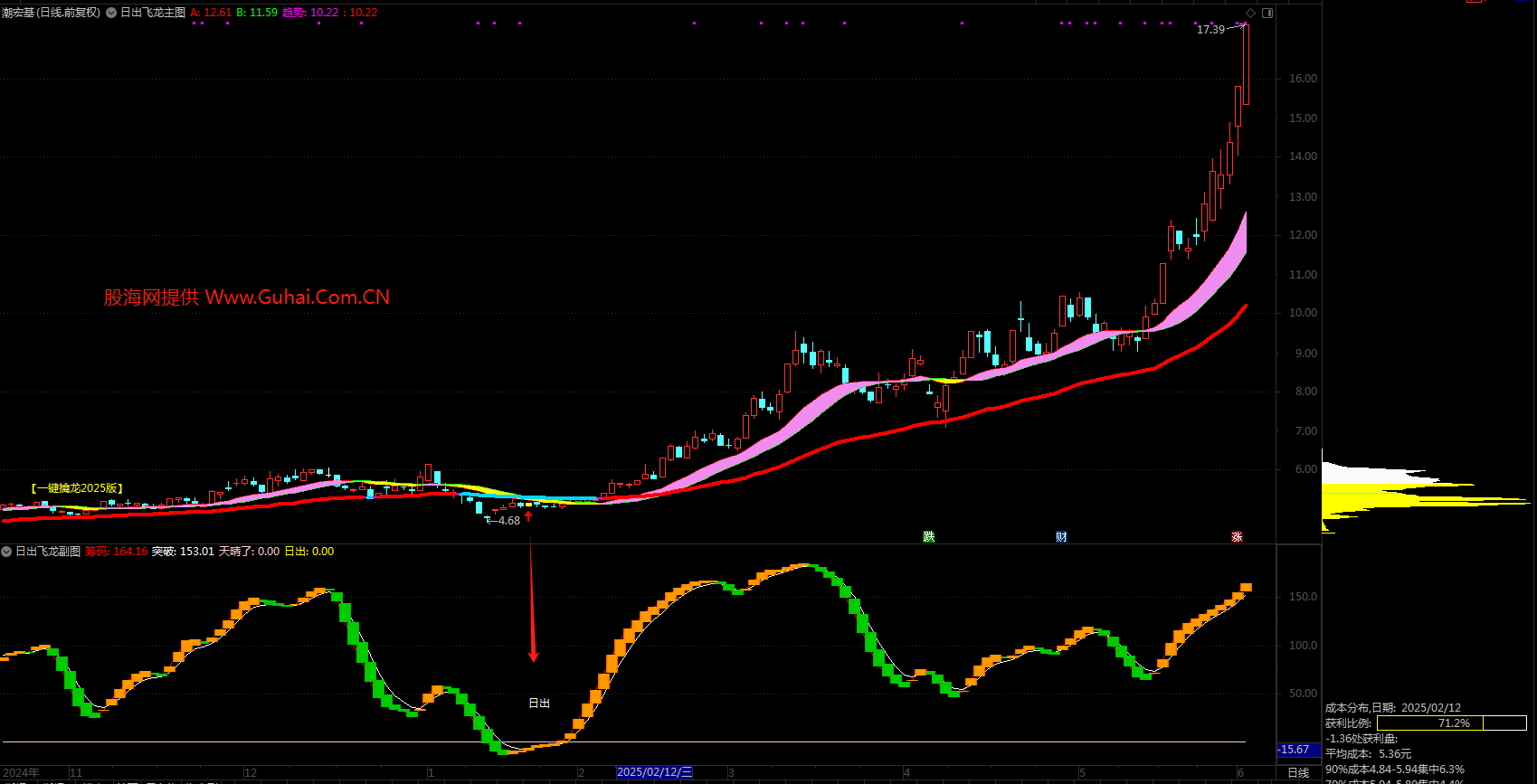The image size is (1537, 784).
Task: Click the 日出 signal label in the sub-chart
Action: point(539,703)
